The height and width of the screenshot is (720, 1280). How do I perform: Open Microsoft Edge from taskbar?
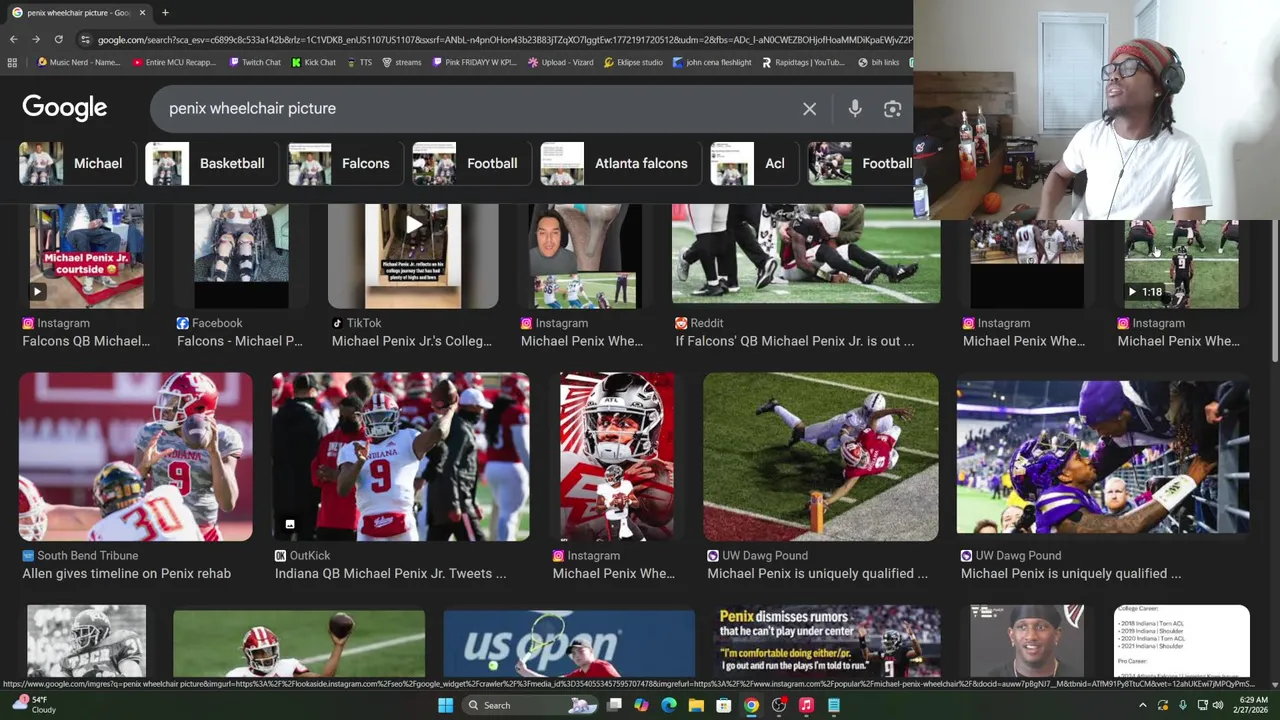pos(669,705)
